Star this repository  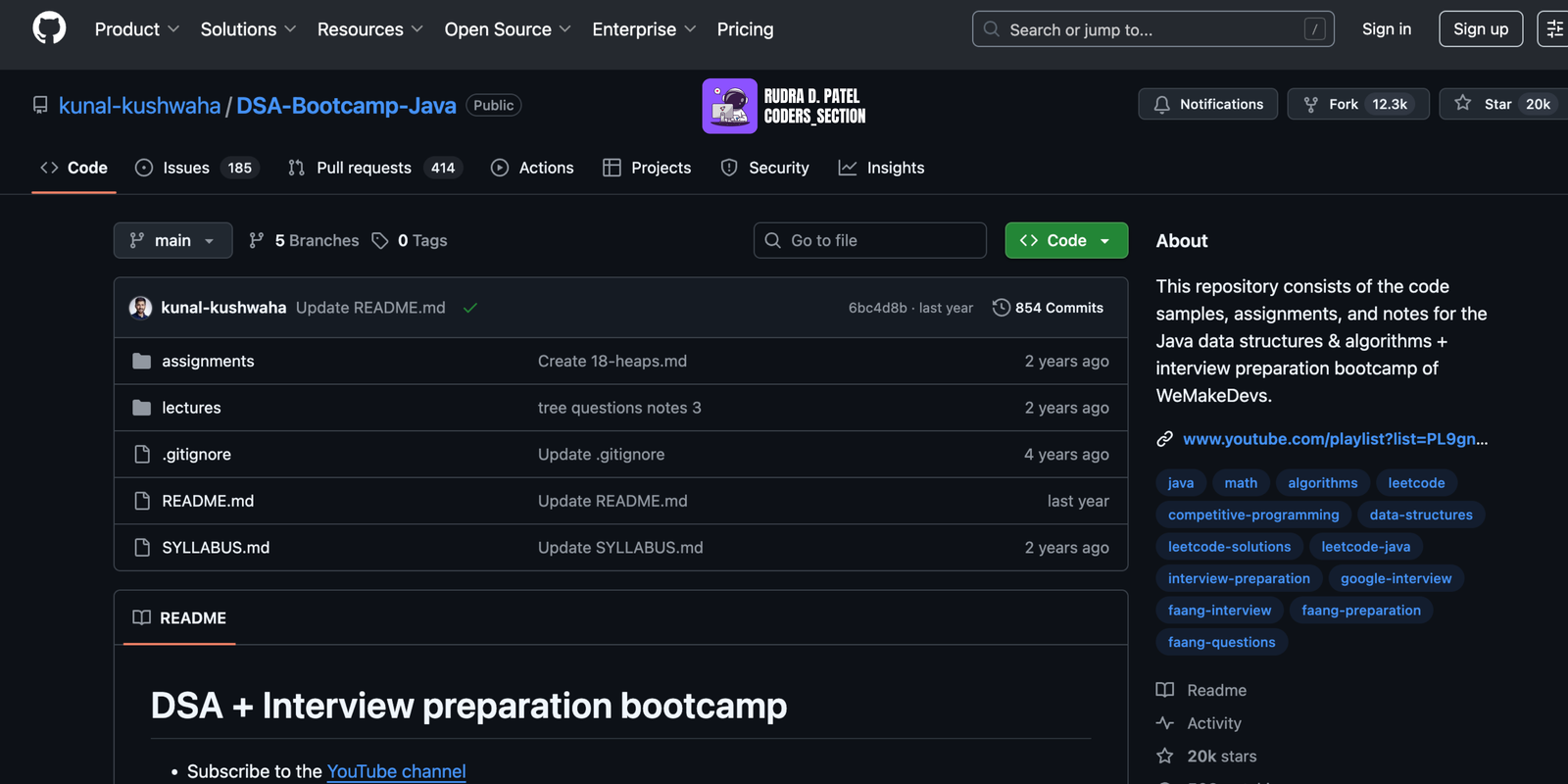pyautogui.click(x=1495, y=104)
